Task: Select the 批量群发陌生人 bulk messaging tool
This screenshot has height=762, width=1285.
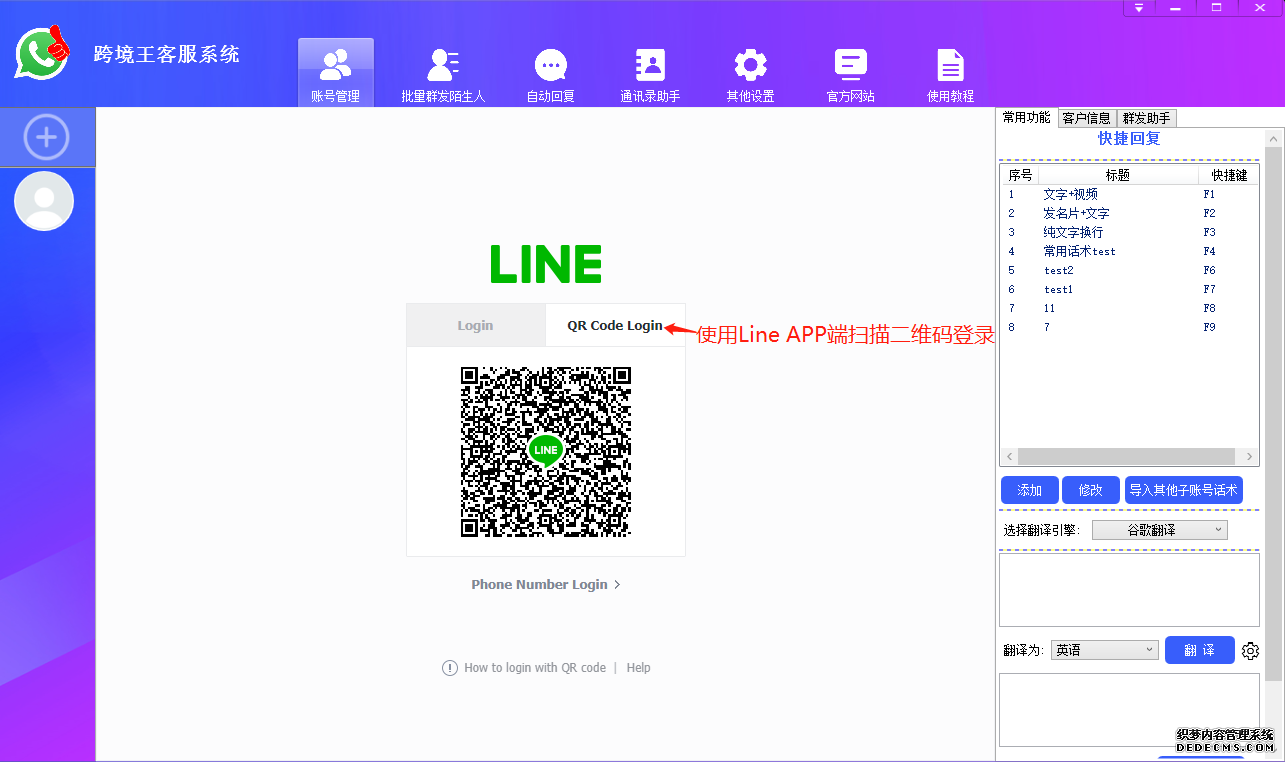Action: (x=442, y=71)
